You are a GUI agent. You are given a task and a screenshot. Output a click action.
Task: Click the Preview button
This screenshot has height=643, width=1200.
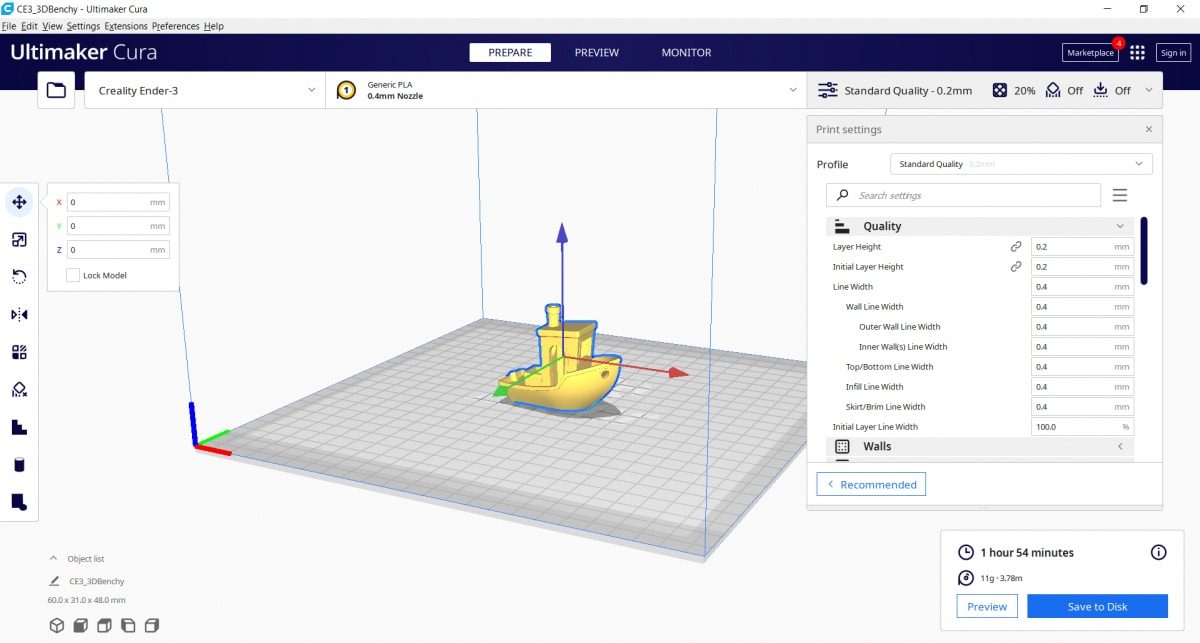[987, 606]
